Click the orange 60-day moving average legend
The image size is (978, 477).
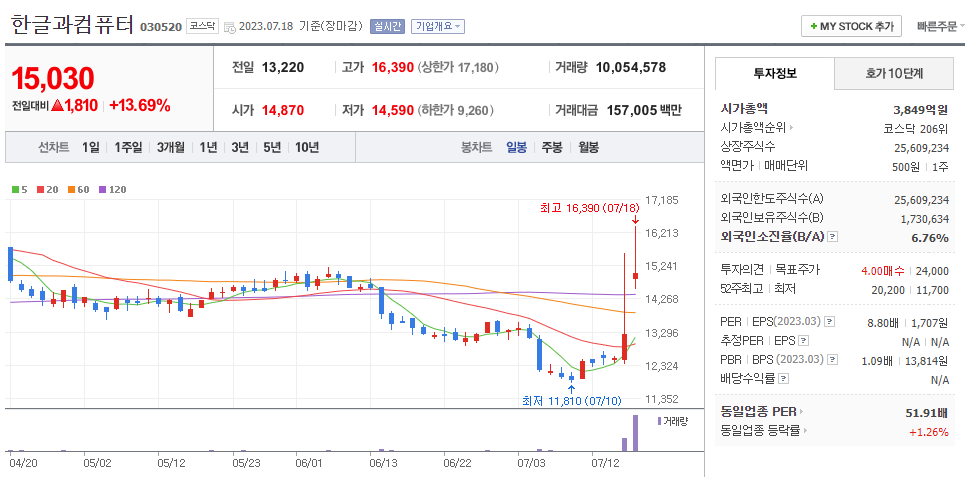[x=79, y=190]
